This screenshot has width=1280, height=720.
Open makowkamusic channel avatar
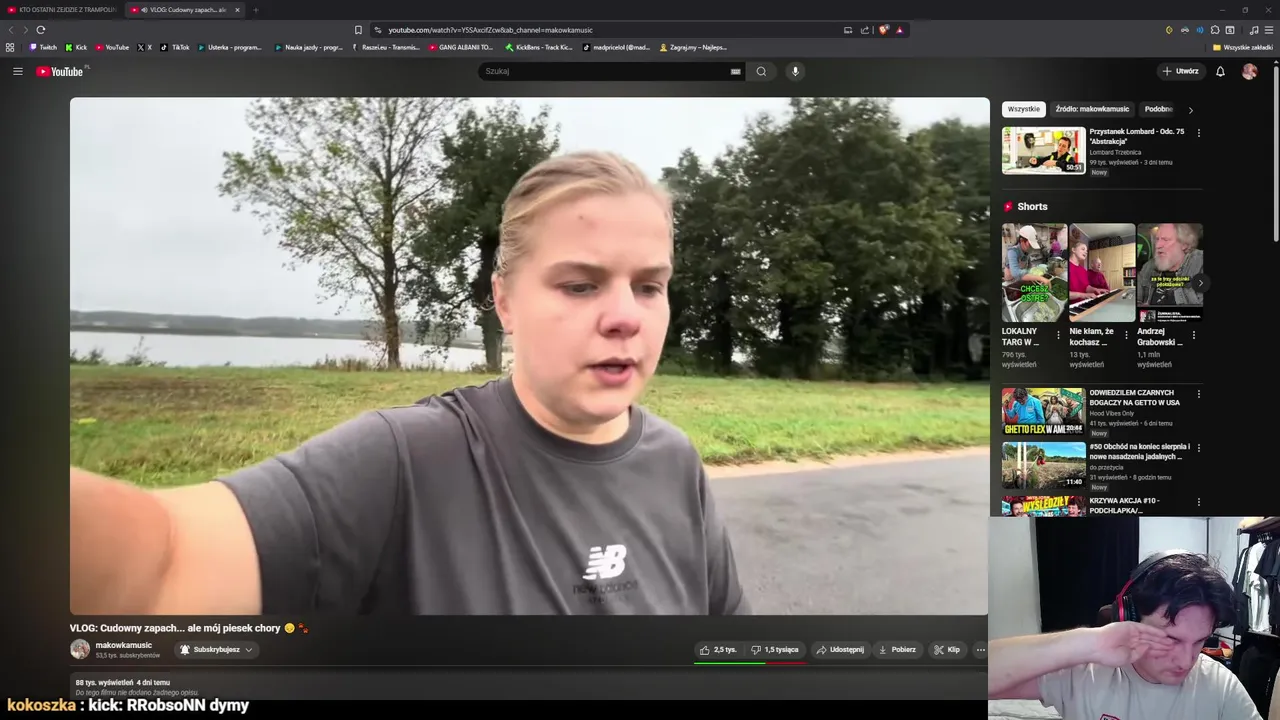pos(80,649)
